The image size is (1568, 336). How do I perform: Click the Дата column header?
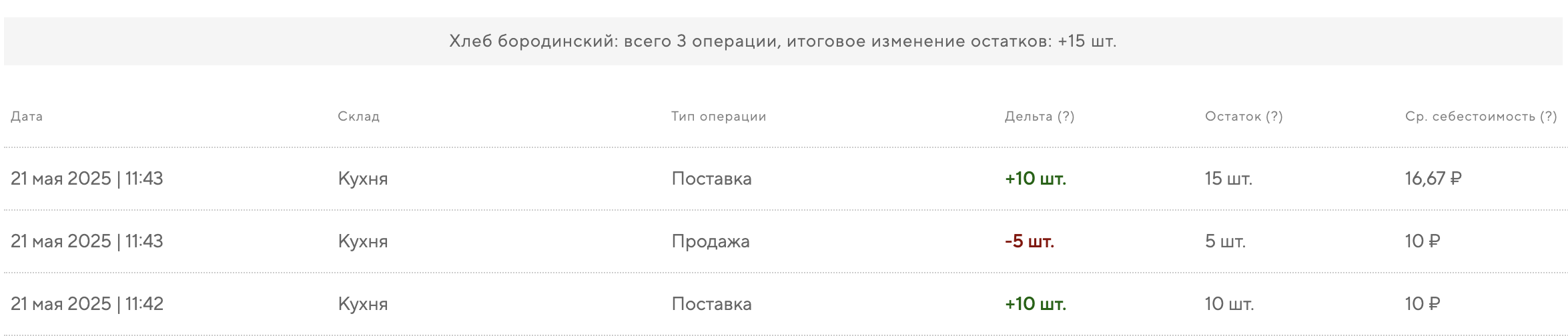27,117
